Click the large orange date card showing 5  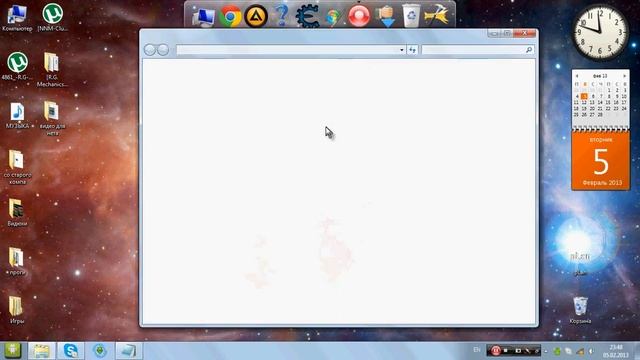point(600,161)
